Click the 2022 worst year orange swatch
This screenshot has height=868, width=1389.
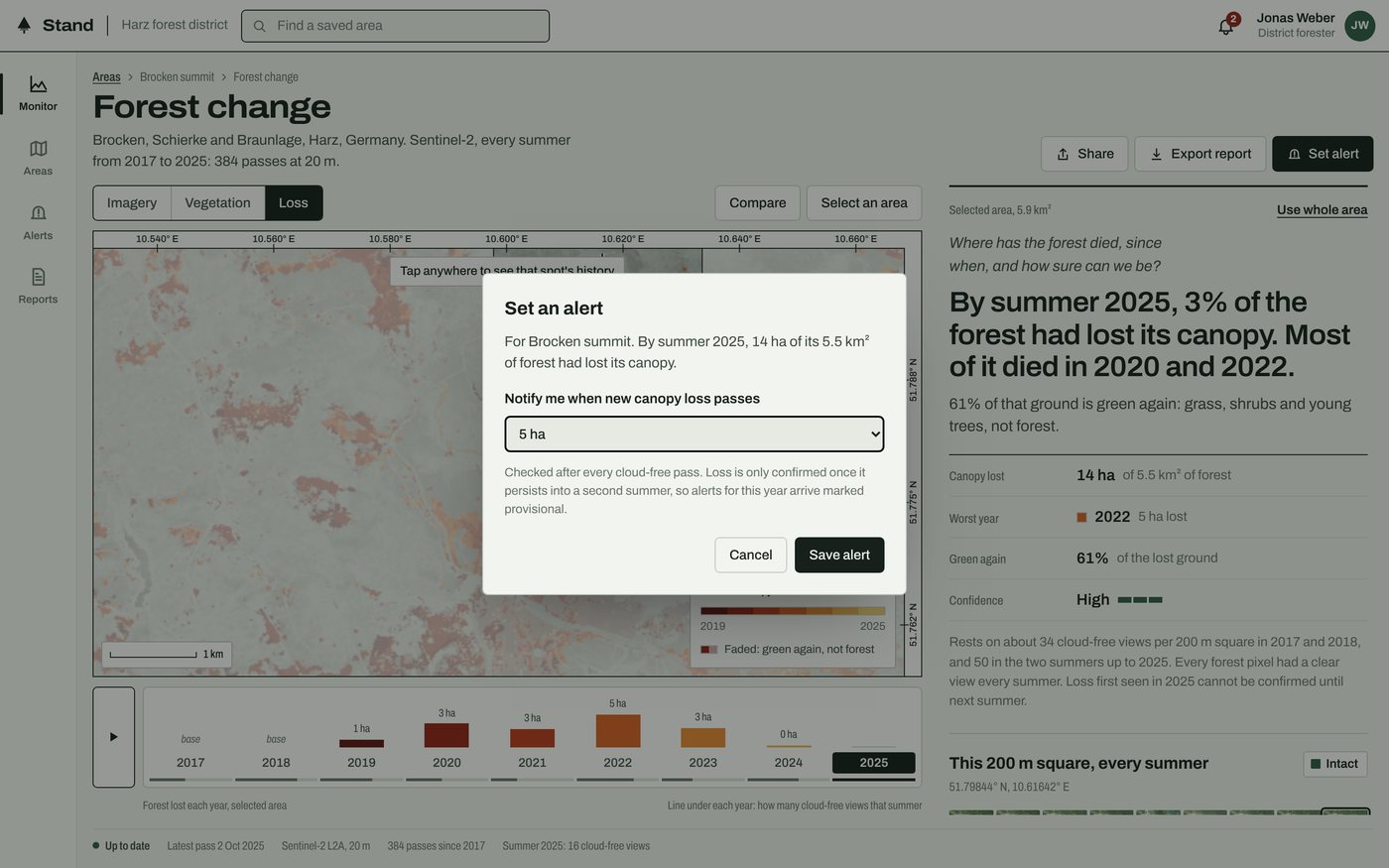click(x=1081, y=518)
